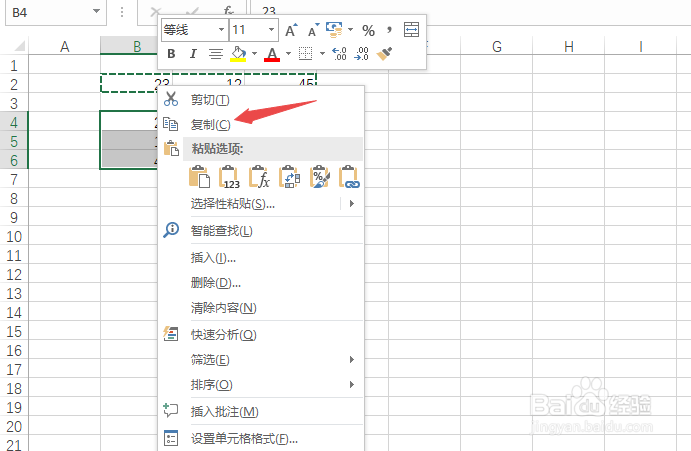Select column H header
The image size is (691, 451).
(x=569, y=46)
